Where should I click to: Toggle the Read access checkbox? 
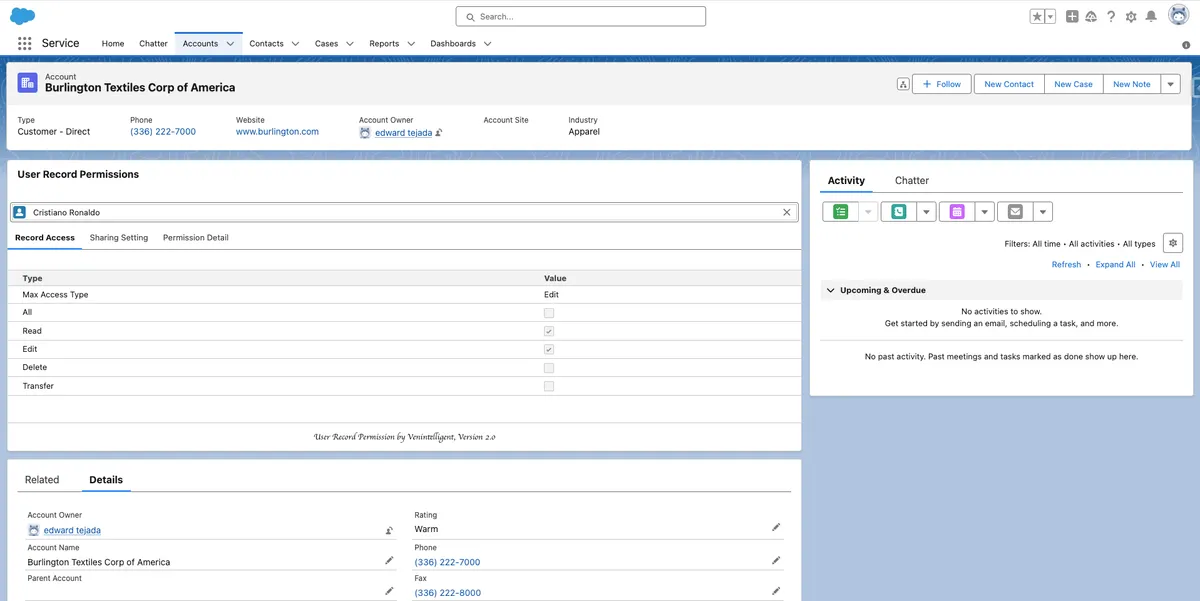549,331
